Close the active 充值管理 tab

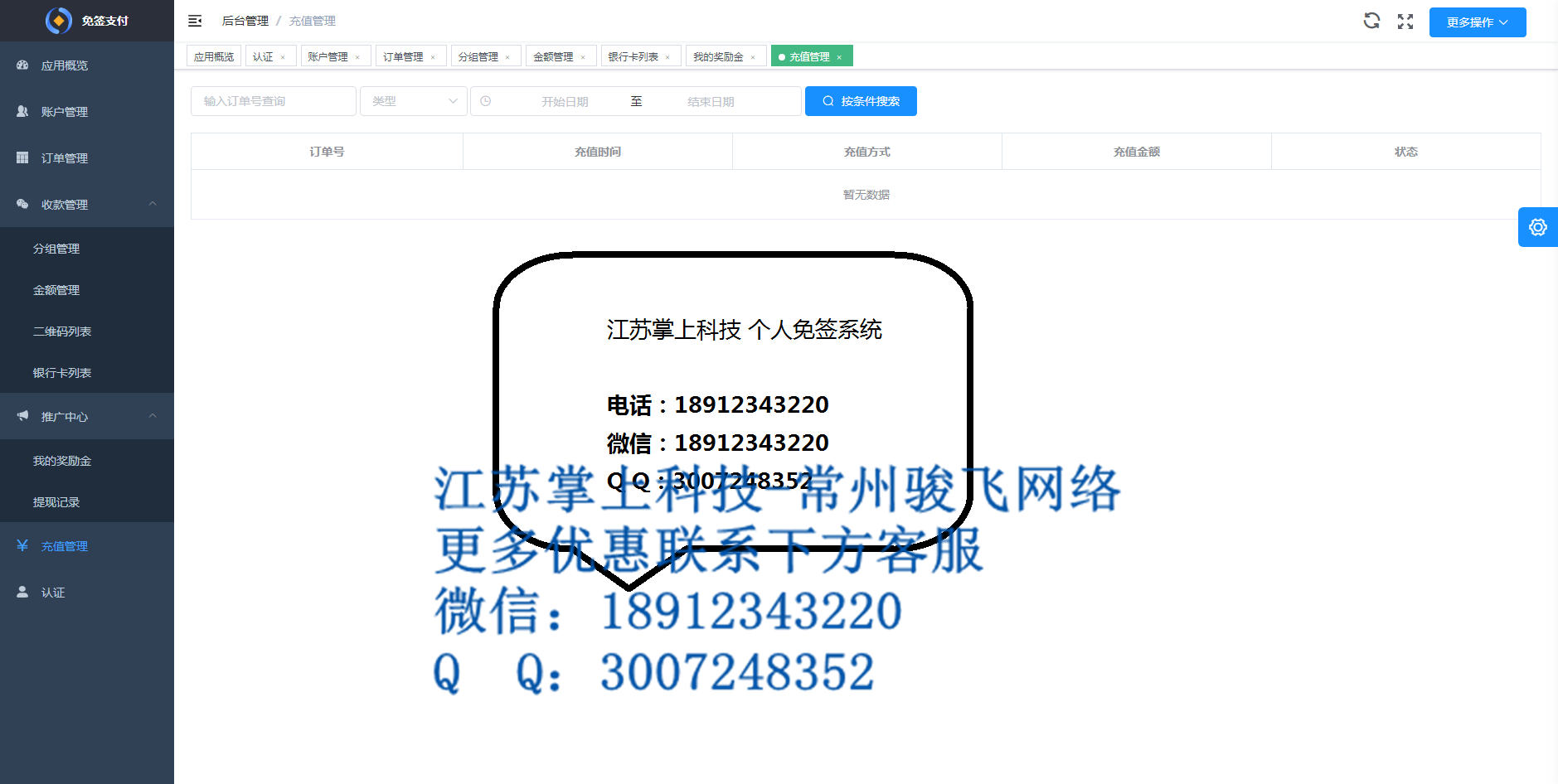[x=839, y=57]
